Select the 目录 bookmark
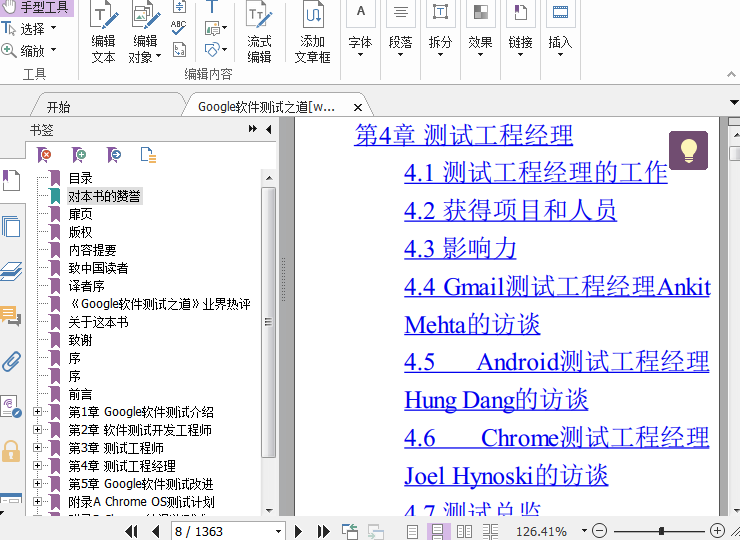The width and height of the screenshot is (740, 540). [80, 178]
